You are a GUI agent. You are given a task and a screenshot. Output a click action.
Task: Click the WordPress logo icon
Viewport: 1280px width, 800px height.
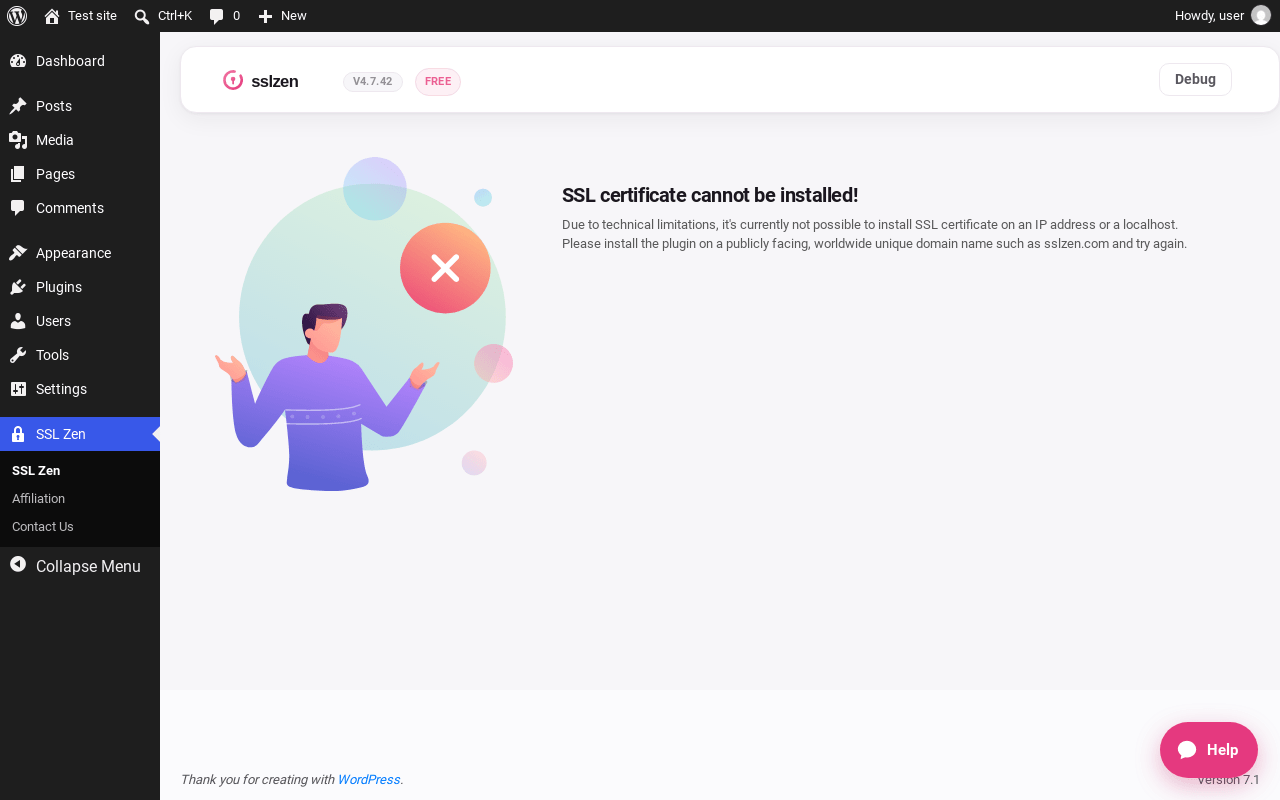click(x=17, y=16)
